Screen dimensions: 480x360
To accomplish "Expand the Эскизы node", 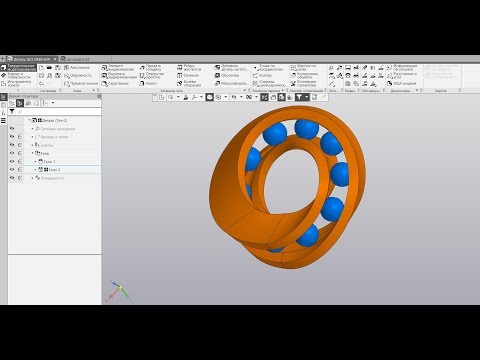I will pos(32,145).
